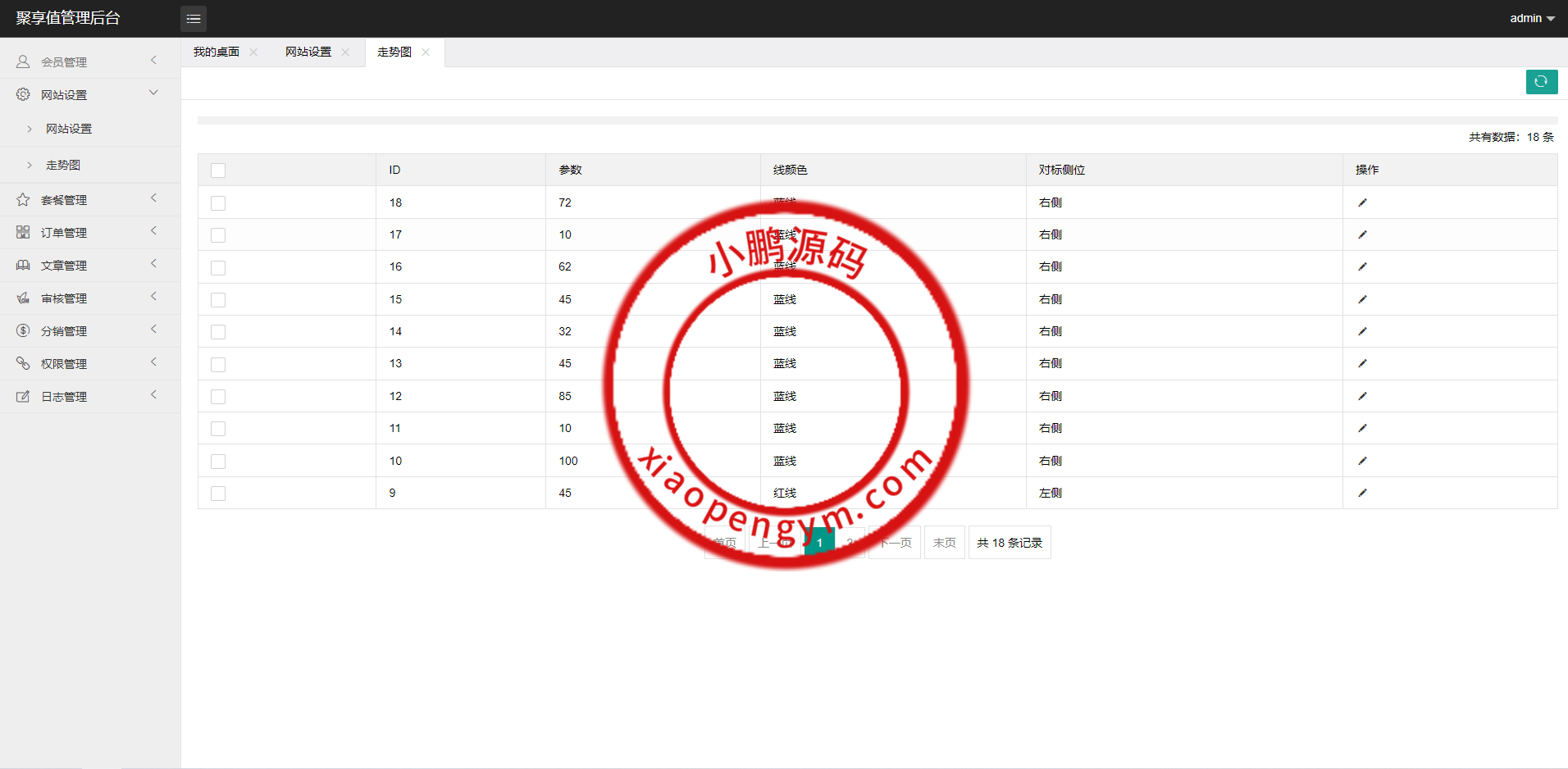Click the 会员管理 user icon in sidebar
Screen dimensions: 1568x769
point(23,61)
